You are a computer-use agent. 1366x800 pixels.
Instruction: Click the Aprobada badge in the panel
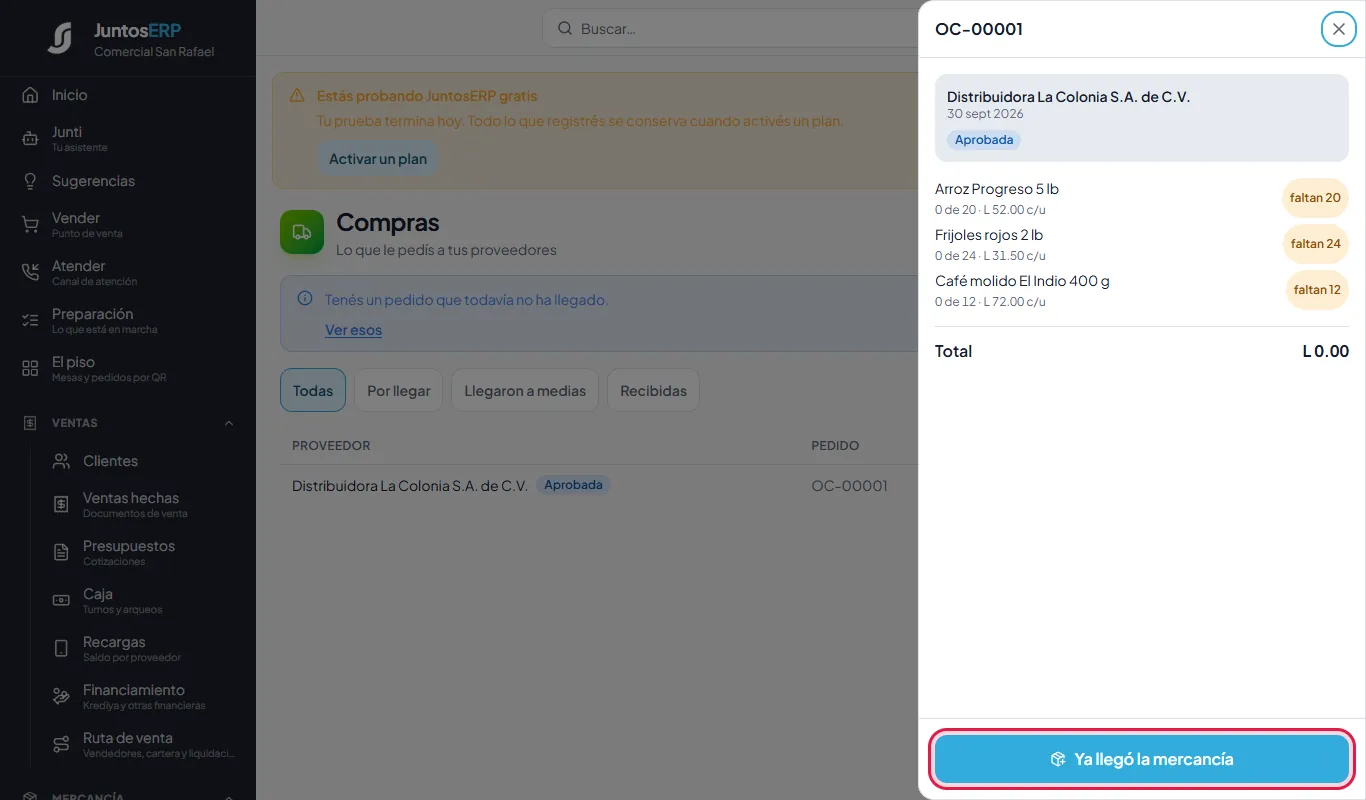click(x=984, y=140)
